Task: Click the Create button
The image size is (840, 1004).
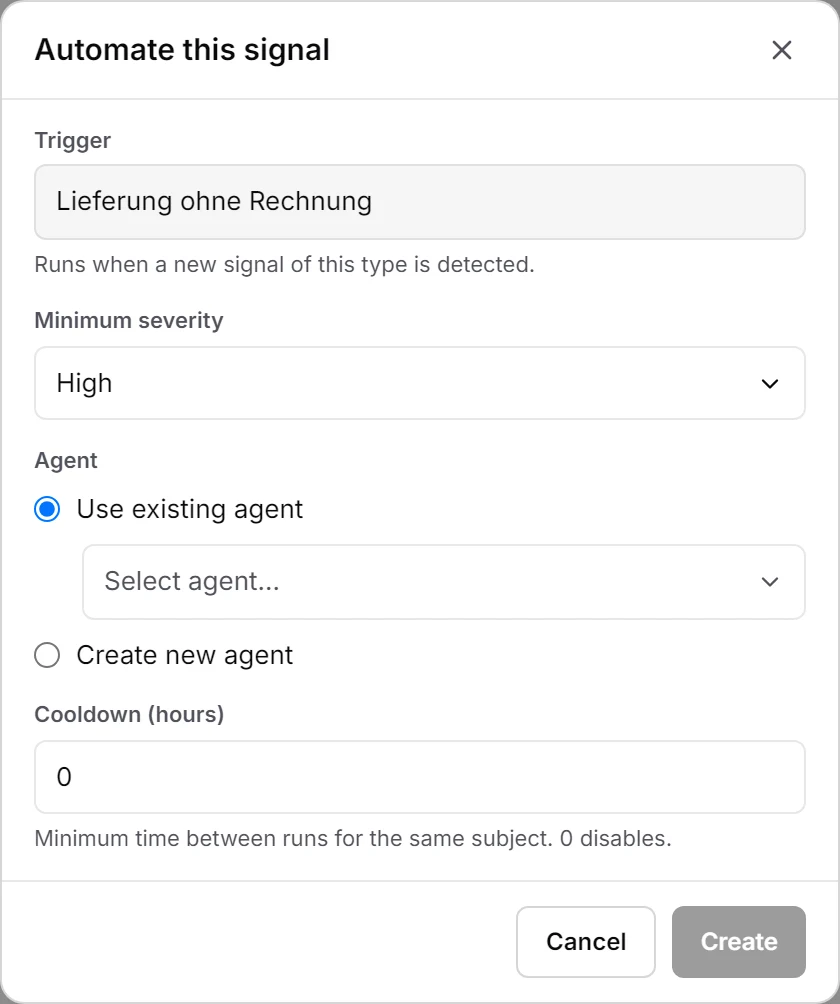Action: click(739, 942)
